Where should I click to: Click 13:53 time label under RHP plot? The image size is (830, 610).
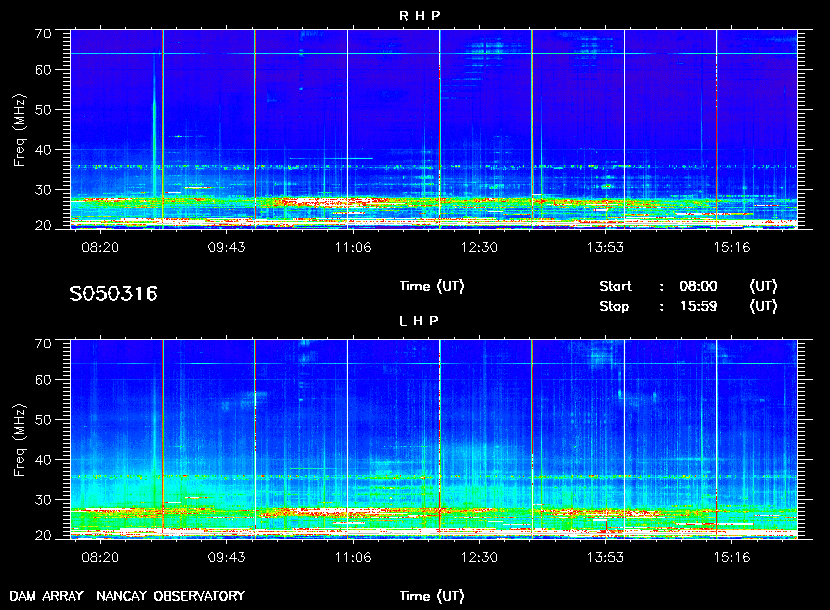tap(606, 247)
